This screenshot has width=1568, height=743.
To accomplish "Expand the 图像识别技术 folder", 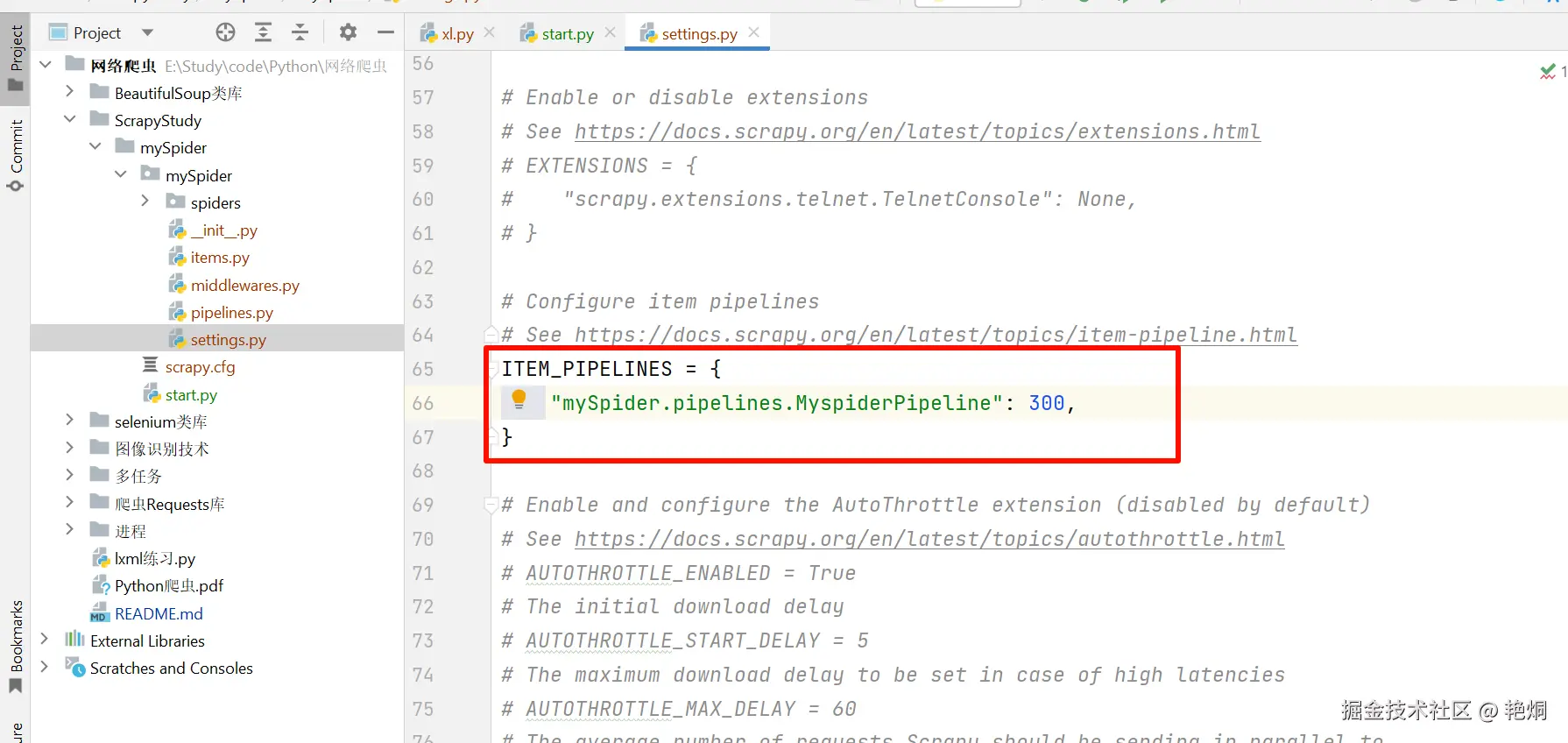I will 70,448.
